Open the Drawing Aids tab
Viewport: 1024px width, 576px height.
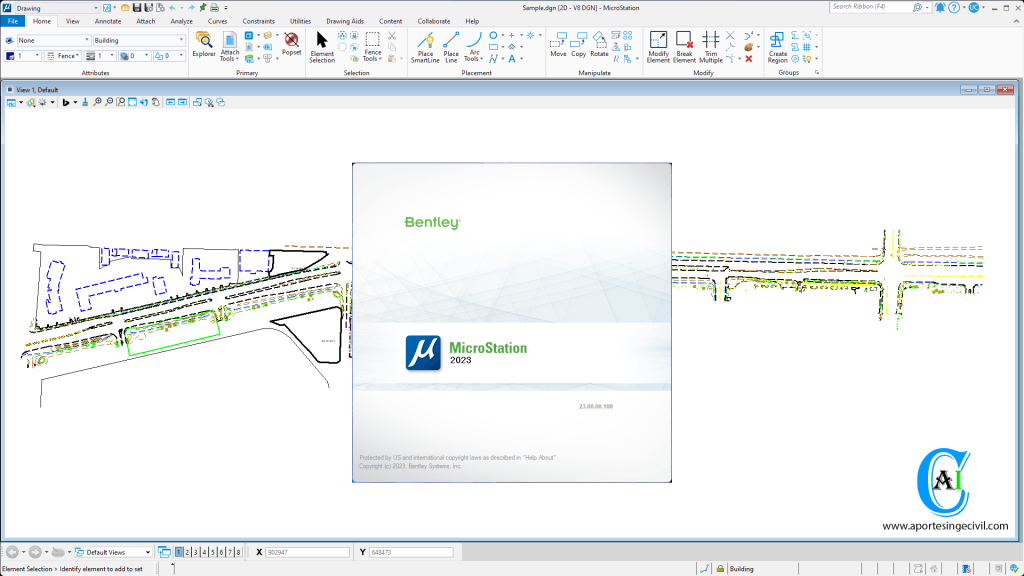click(345, 20)
